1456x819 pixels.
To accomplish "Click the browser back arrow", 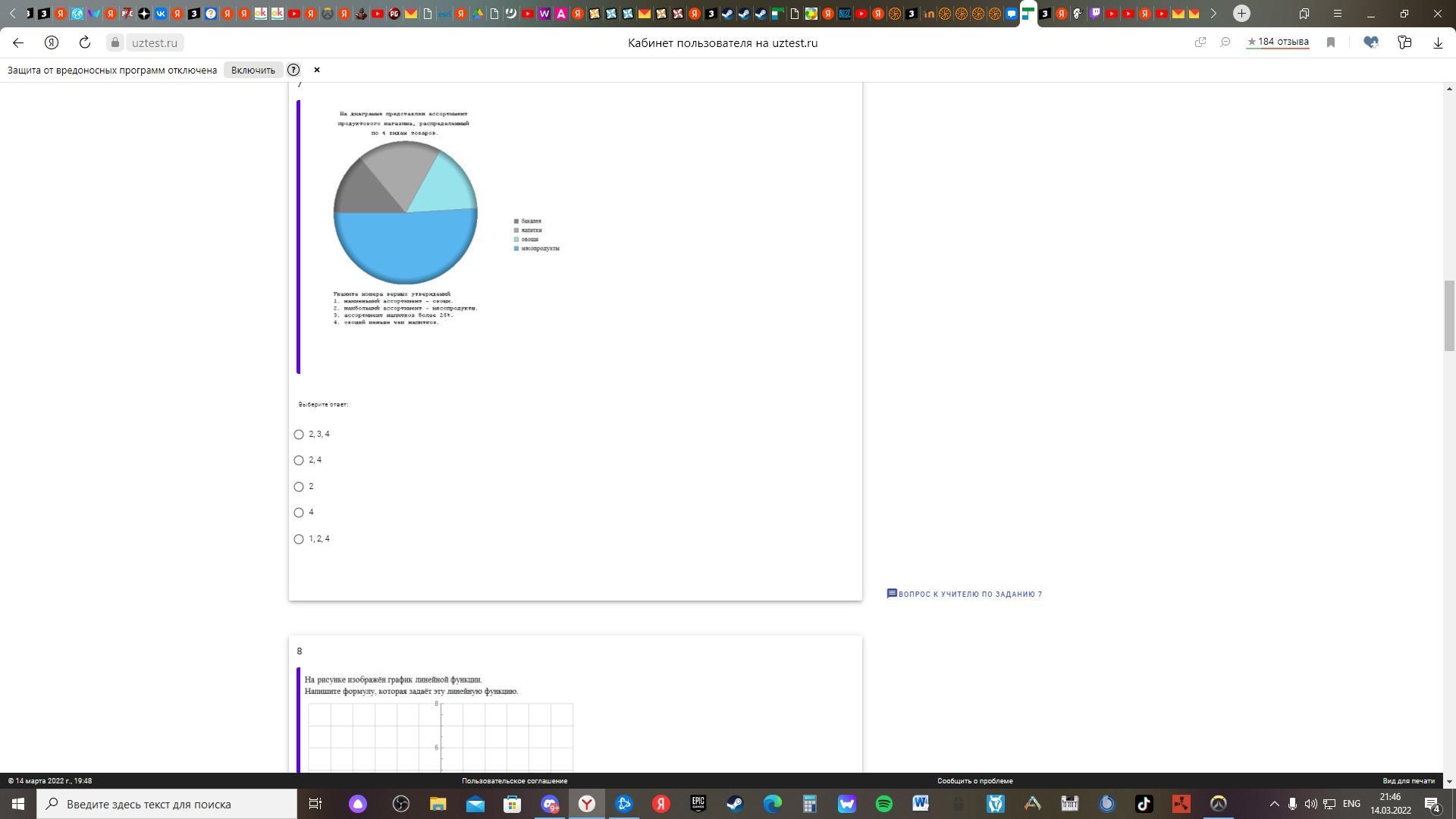I will pyautogui.click(x=18, y=42).
